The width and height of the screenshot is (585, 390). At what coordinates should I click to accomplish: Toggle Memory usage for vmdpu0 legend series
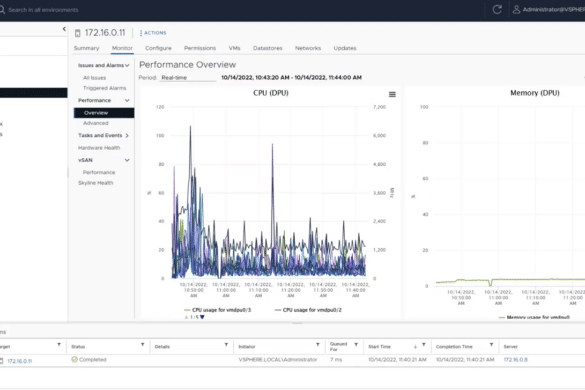coord(534,317)
